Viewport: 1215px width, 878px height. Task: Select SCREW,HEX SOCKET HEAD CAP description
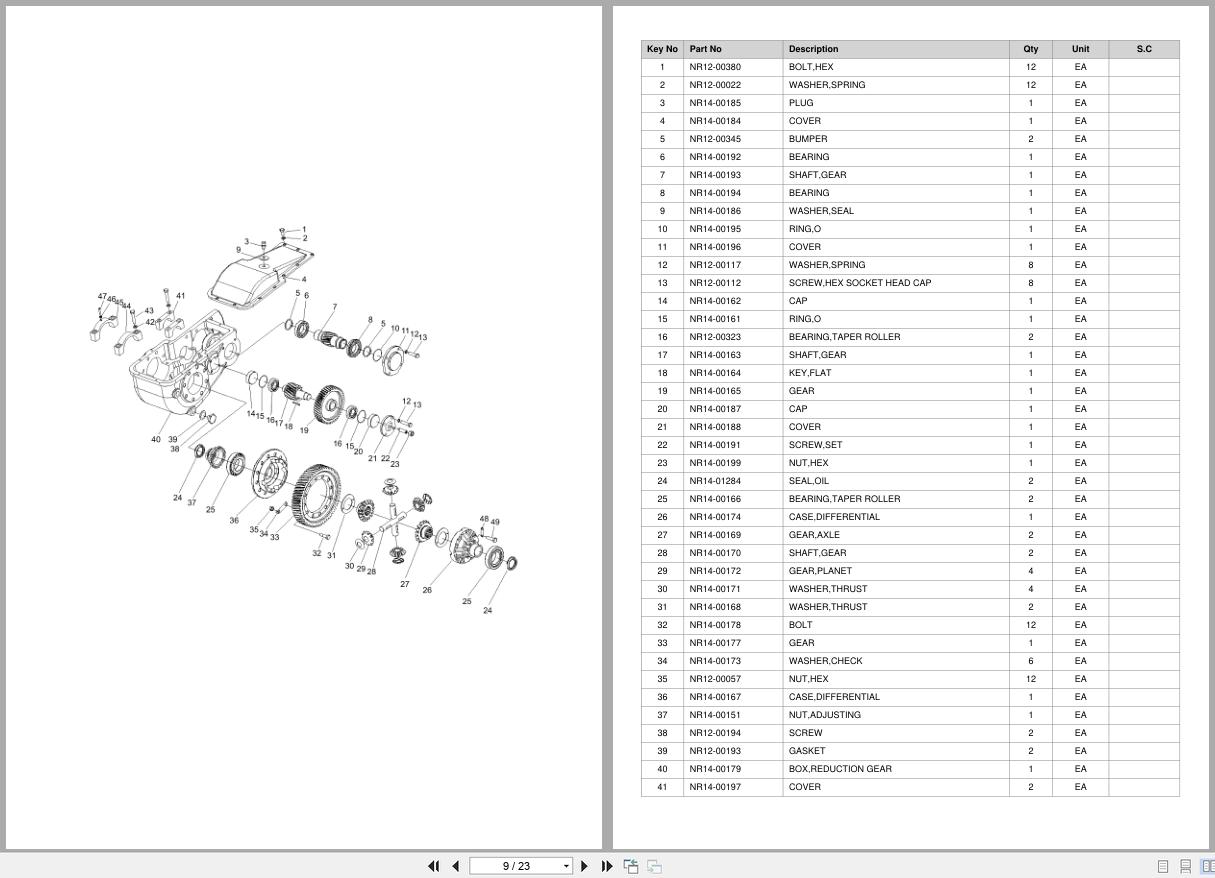tap(860, 283)
